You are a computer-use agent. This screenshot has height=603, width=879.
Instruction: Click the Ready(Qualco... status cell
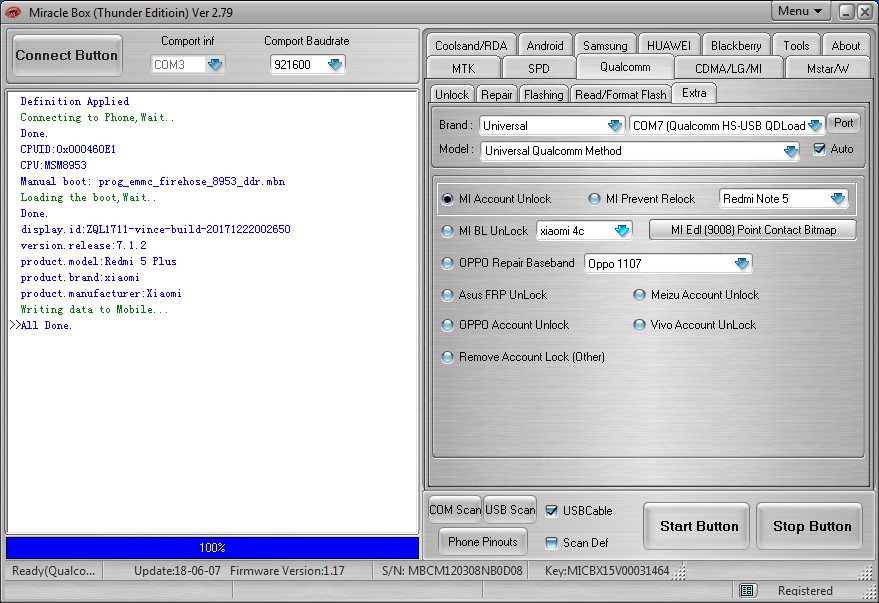53,570
